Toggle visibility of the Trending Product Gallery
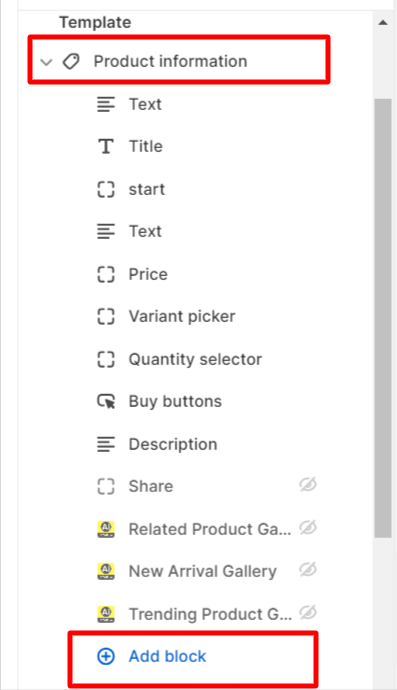 [x=308, y=612]
